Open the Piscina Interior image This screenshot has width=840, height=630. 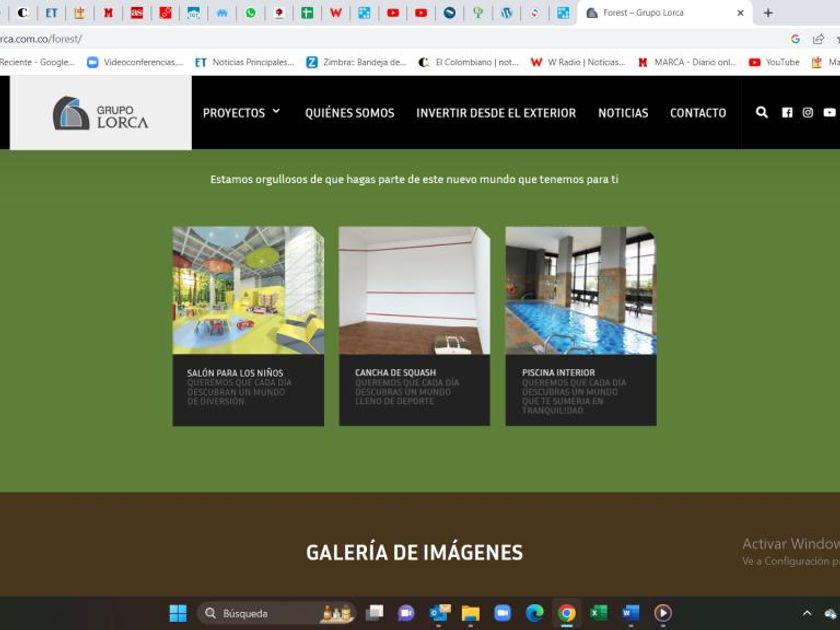pyautogui.click(x=581, y=290)
